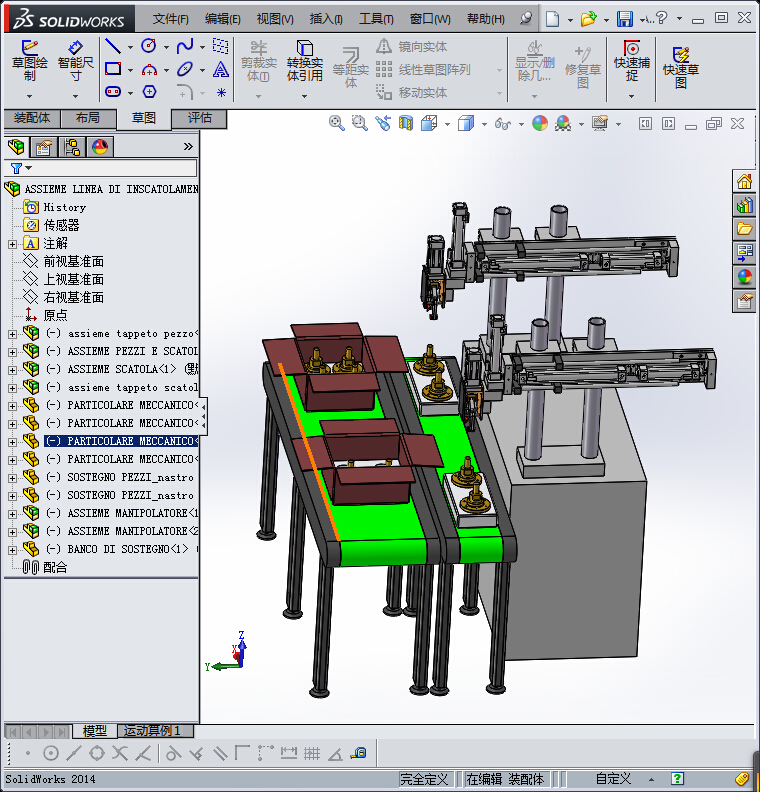Click Apply Scene icon
Screen dimensions: 760x792
(x=563, y=123)
